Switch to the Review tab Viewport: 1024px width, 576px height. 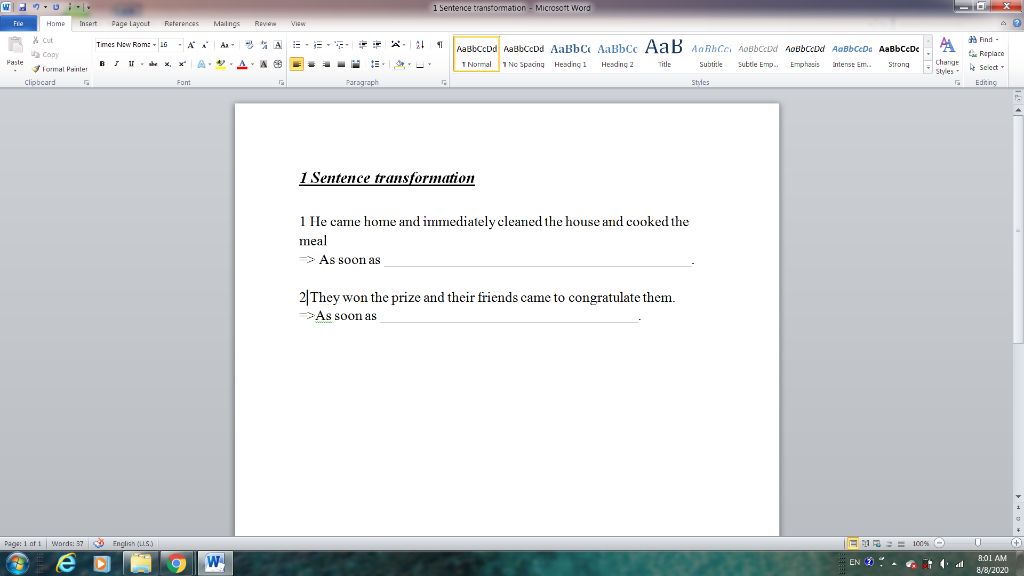coord(265,24)
